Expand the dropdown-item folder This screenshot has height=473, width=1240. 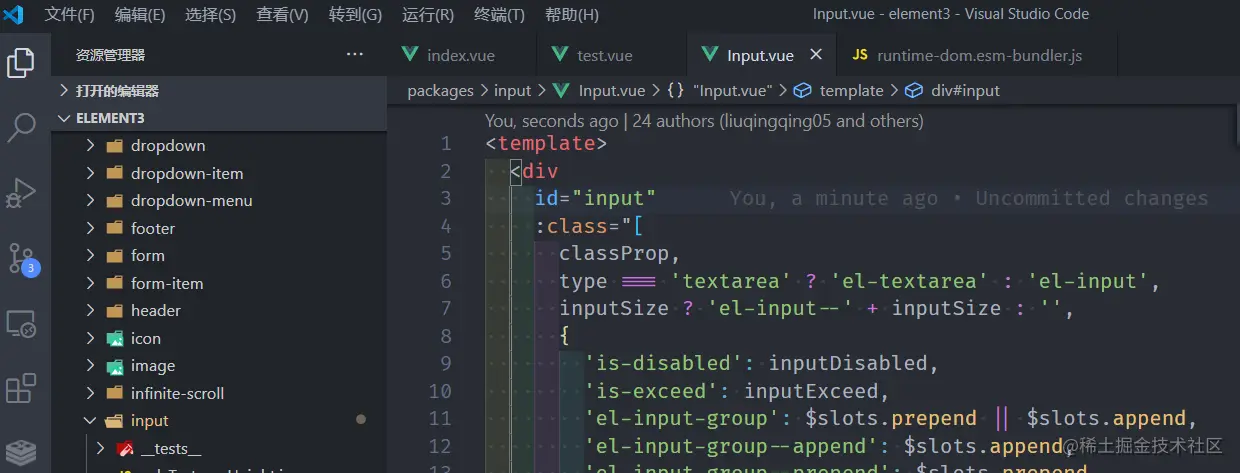click(219, 173)
